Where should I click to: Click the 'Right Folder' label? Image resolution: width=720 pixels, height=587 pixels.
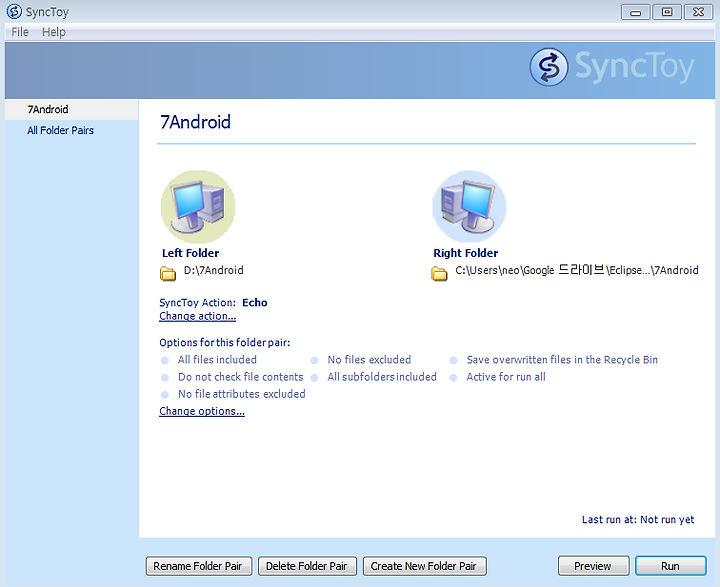pyautogui.click(x=466, y=253)
